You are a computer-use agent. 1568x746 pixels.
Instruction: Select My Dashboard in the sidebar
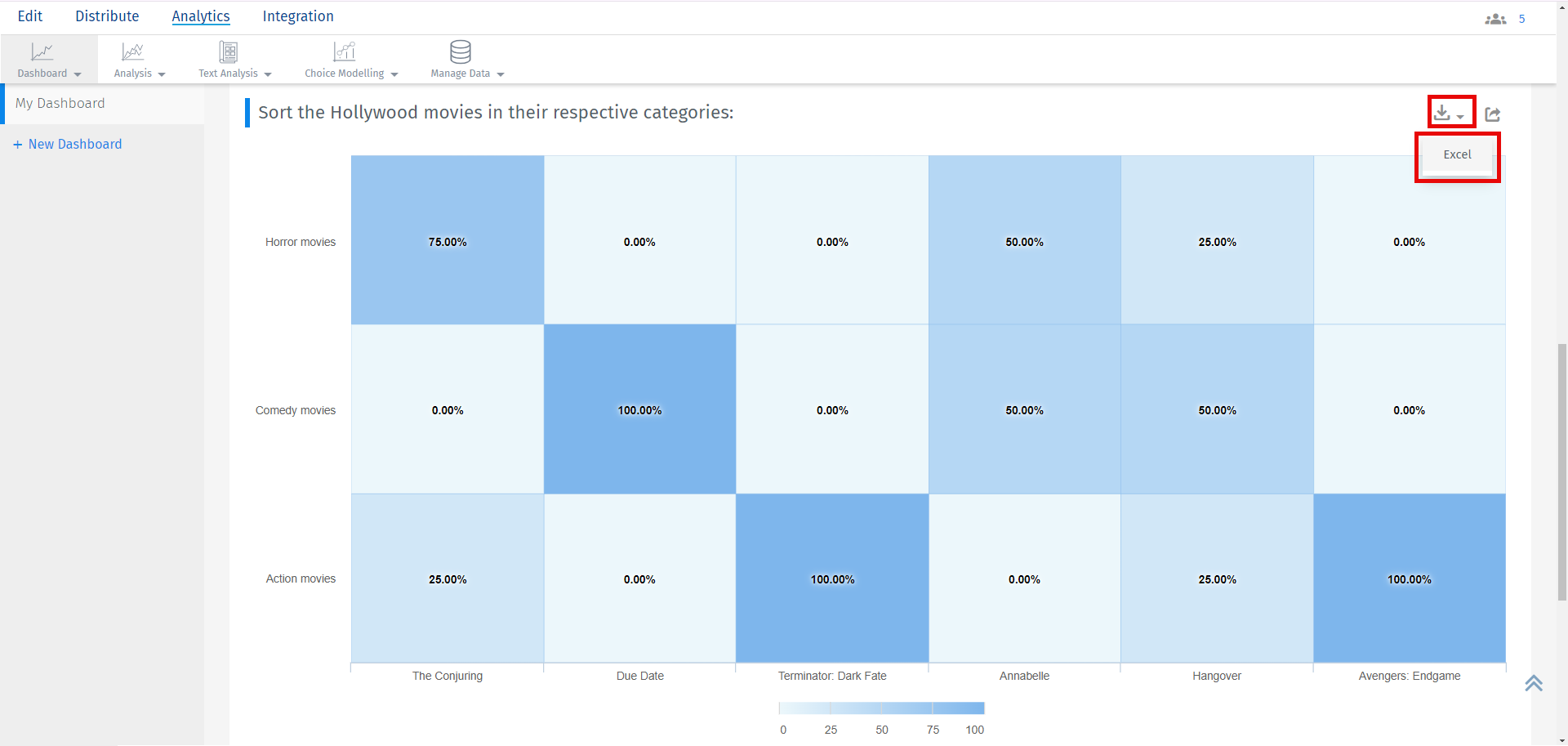tap(60, 103)
